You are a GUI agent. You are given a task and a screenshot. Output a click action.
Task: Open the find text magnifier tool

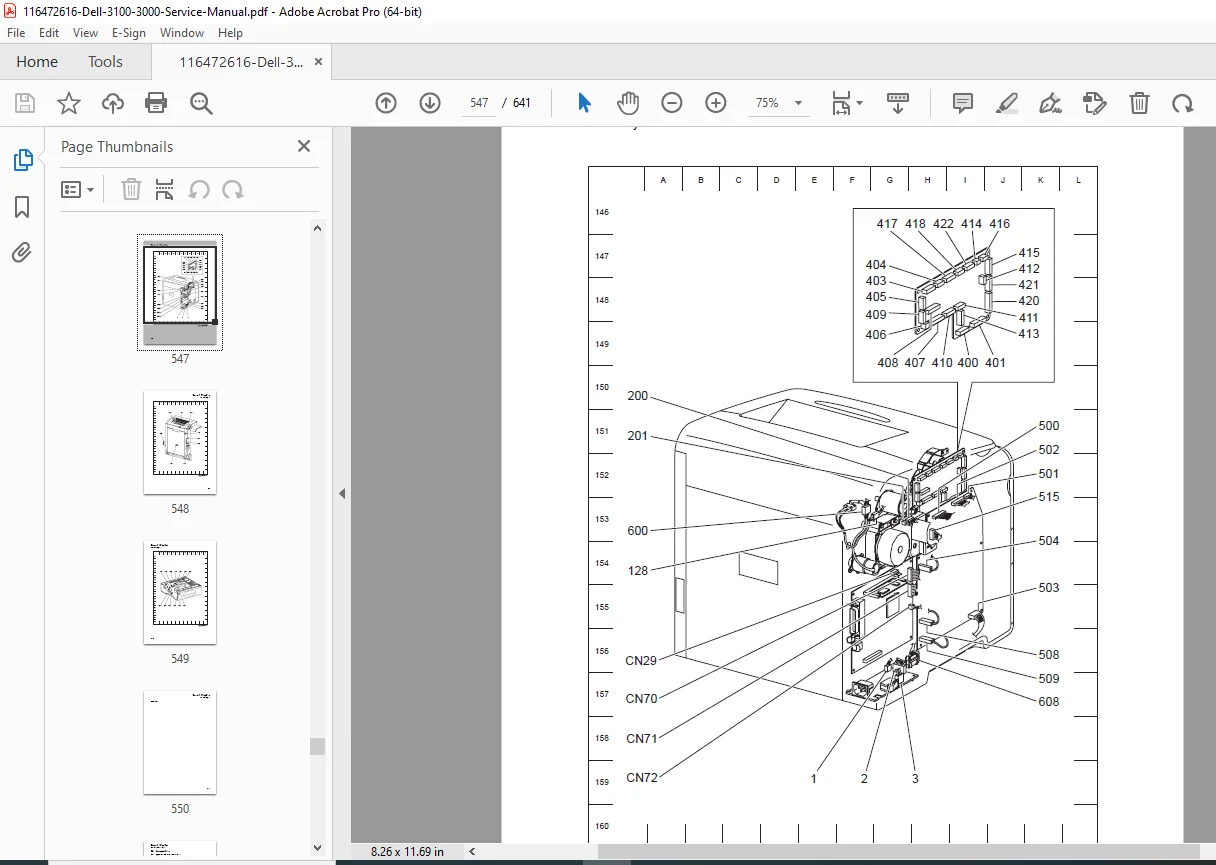click(201, 103)
